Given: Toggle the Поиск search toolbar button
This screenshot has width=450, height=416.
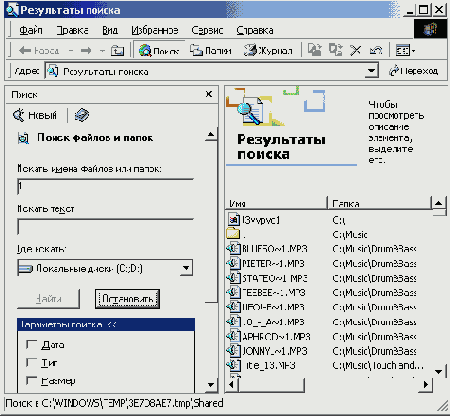Looking at the screenshot, I should [159, 51].
